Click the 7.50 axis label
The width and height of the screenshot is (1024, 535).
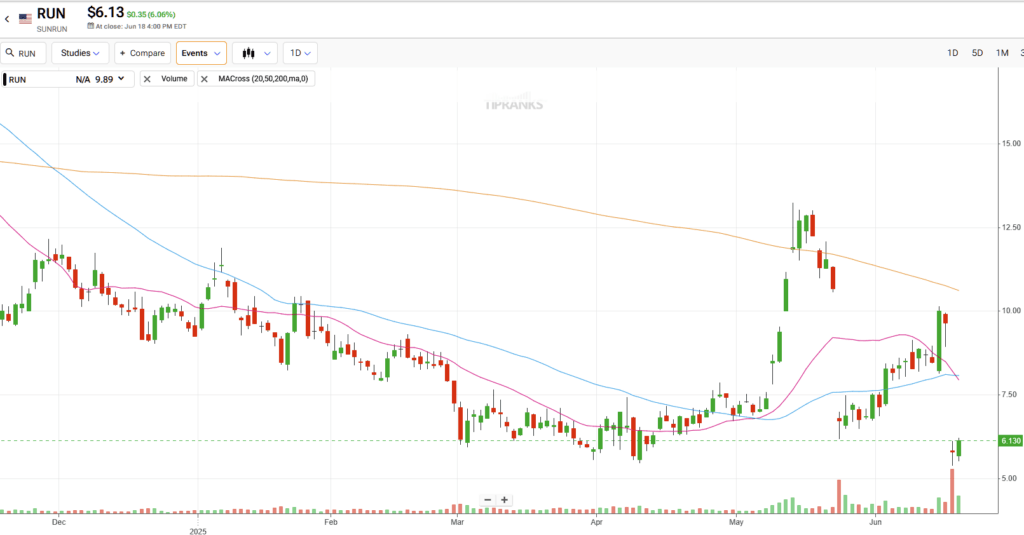coord(1011,395)
